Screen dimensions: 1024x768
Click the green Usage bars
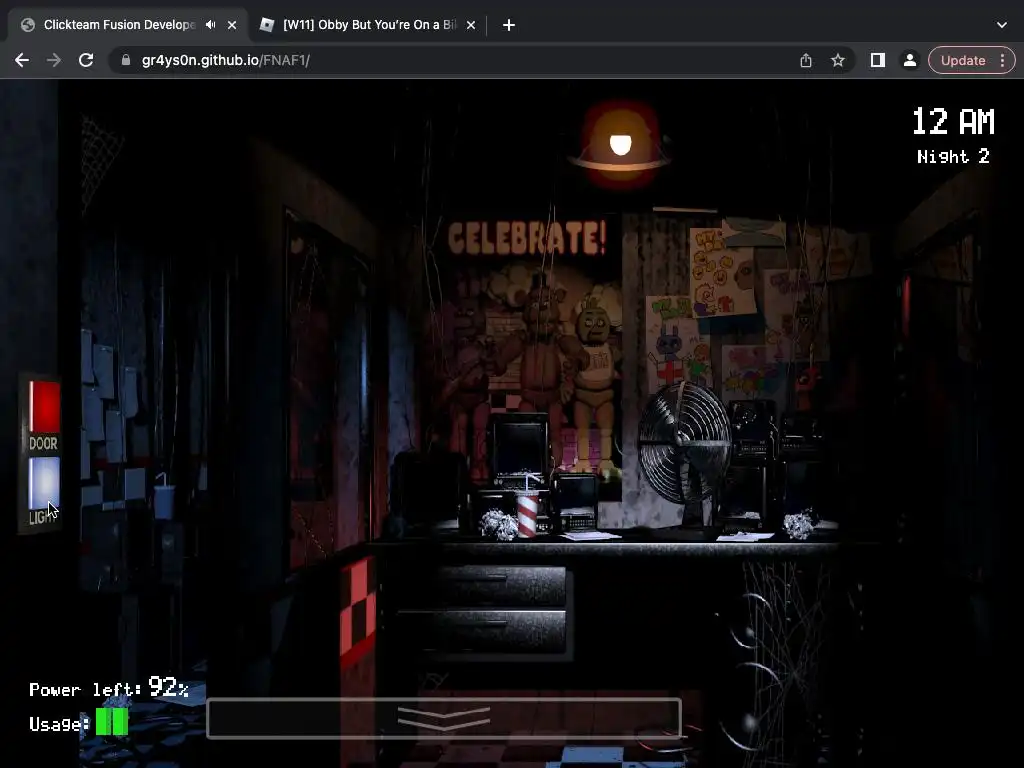[112, 722]
